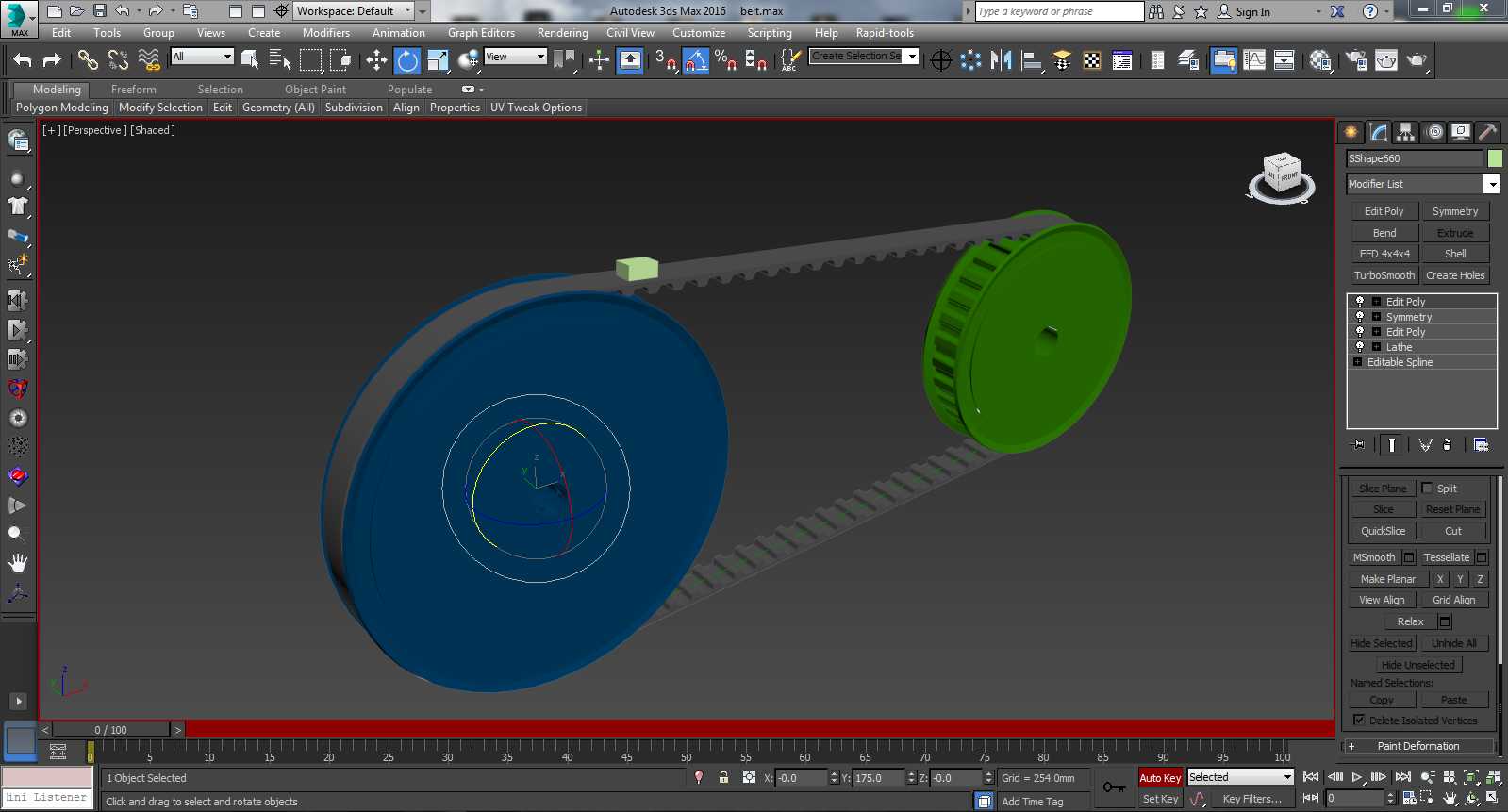Open the Graph Editors menu

[x=481, y=33]
